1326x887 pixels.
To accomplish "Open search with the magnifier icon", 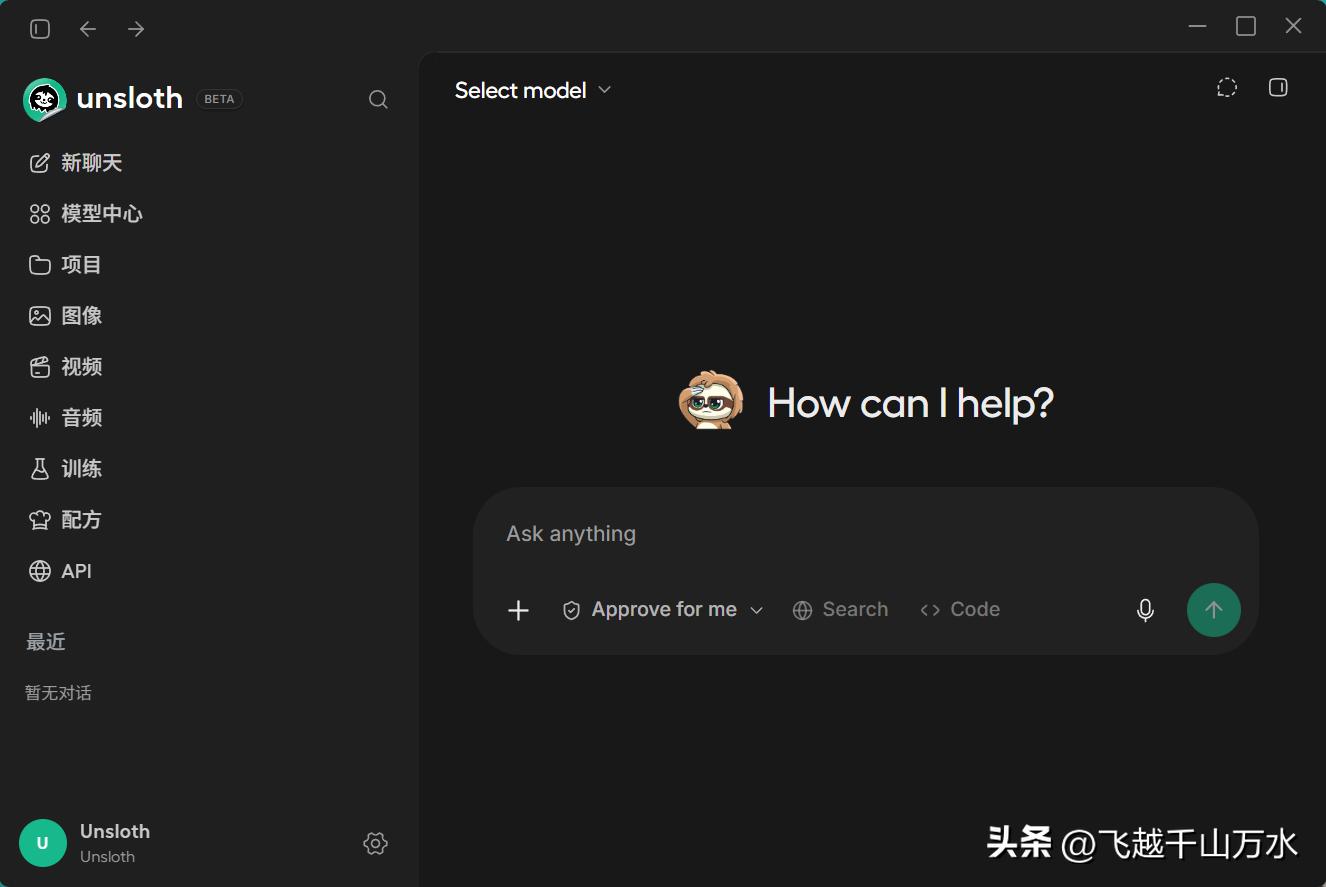I will pyautogui.click(x=378, y=99).
